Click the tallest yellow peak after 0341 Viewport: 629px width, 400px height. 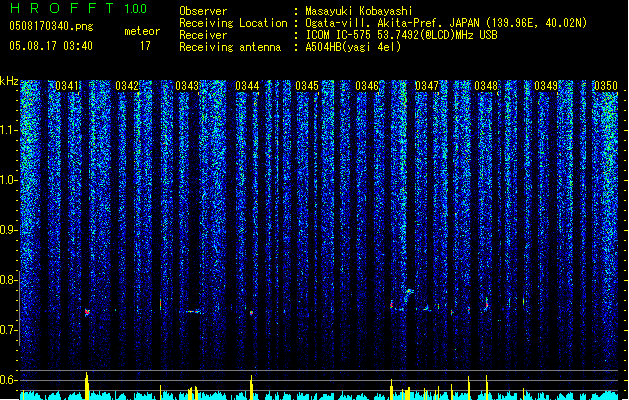[87, 386]
